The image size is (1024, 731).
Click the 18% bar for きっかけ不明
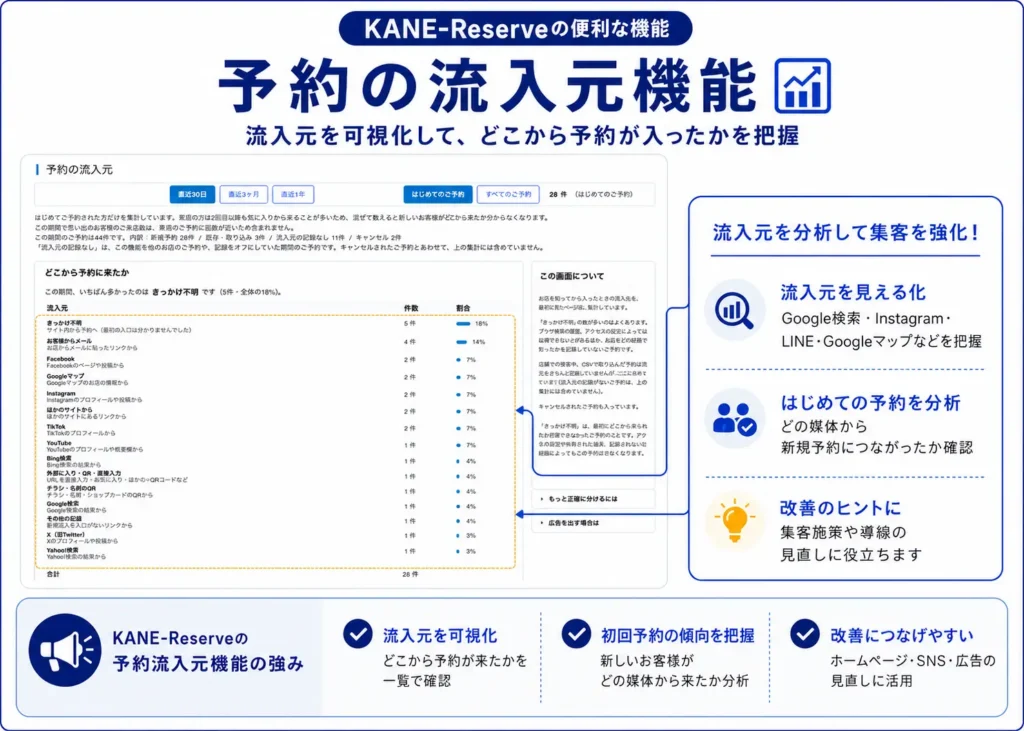click(x=463, y=323)
